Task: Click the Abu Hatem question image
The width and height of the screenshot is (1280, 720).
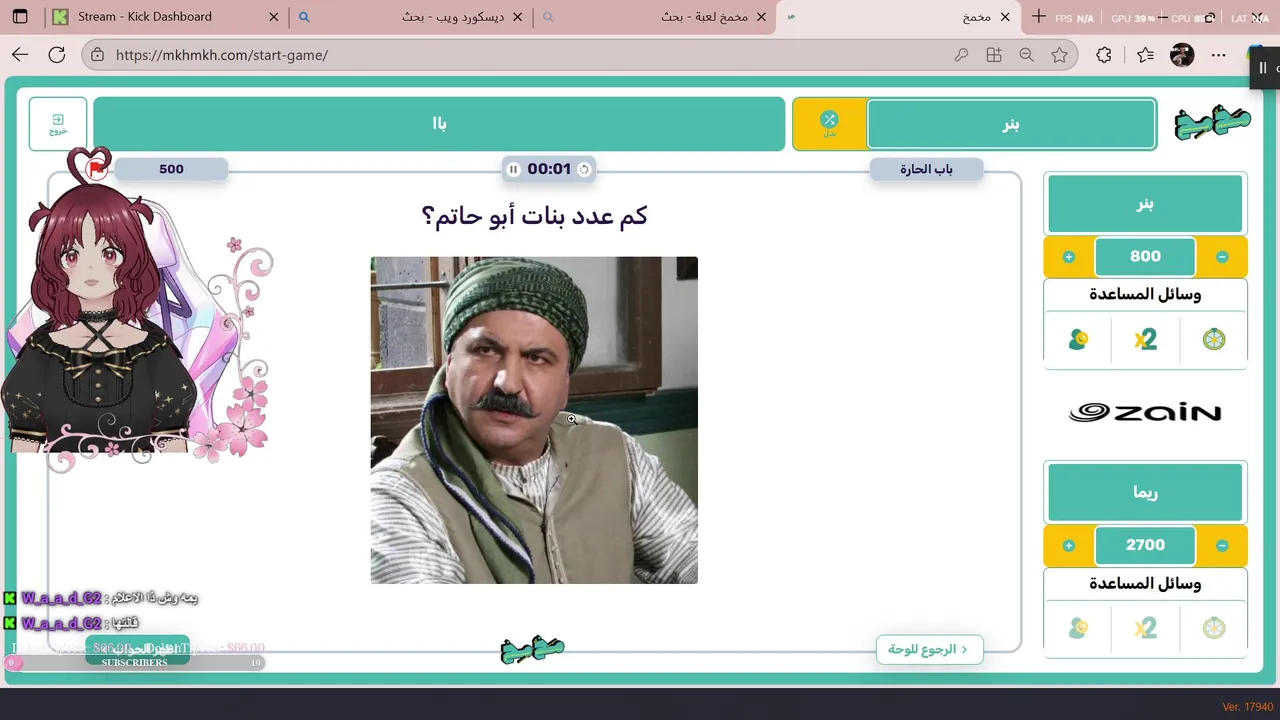Action: (534, 420)
